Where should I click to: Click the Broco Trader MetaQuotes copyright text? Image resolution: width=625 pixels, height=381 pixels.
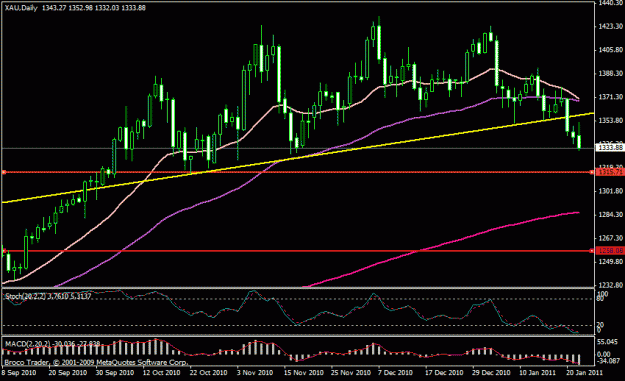point(96,363)
